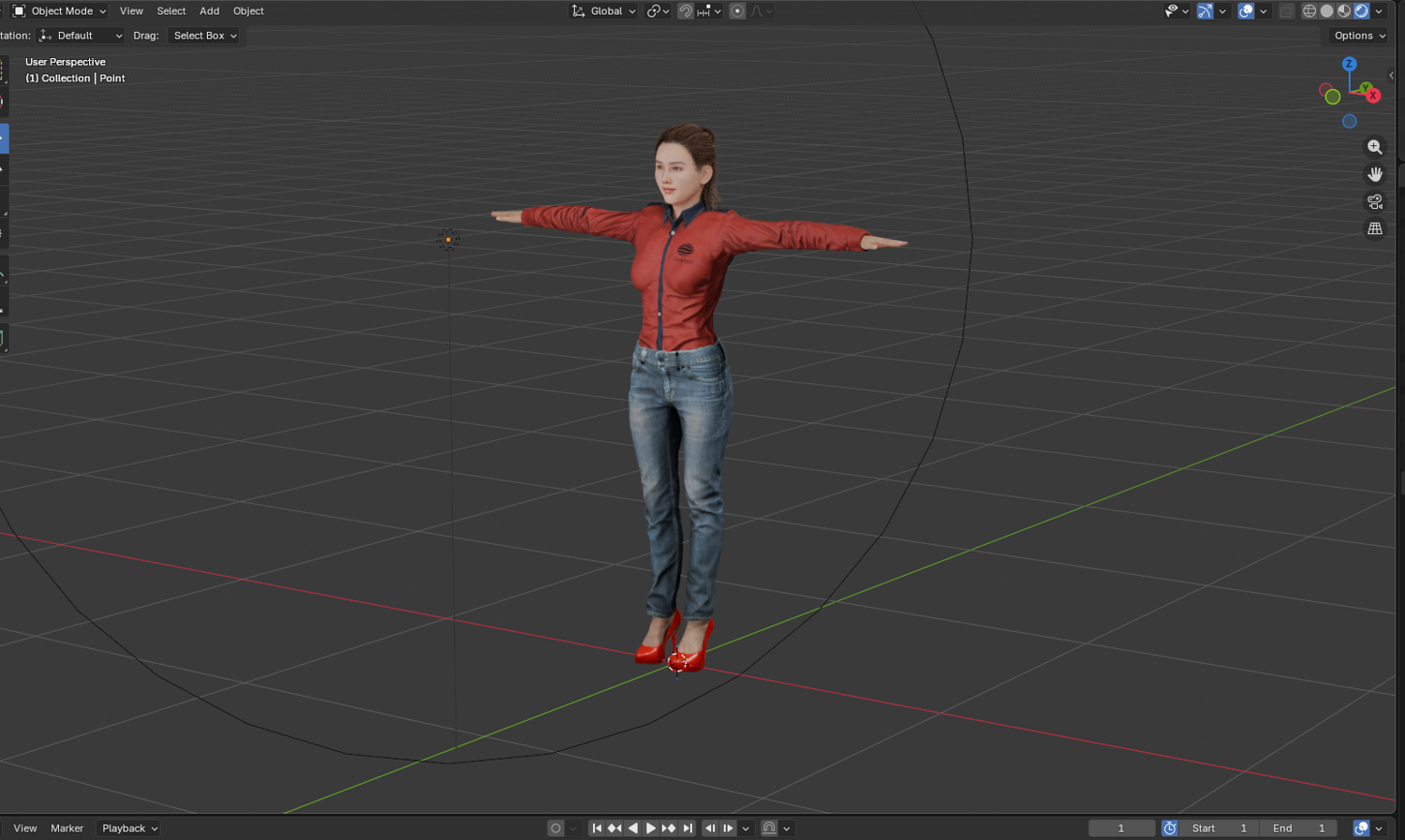Open the Add menu
Viewport: 1405px width, 840px height.
click(x=209, y=11)
